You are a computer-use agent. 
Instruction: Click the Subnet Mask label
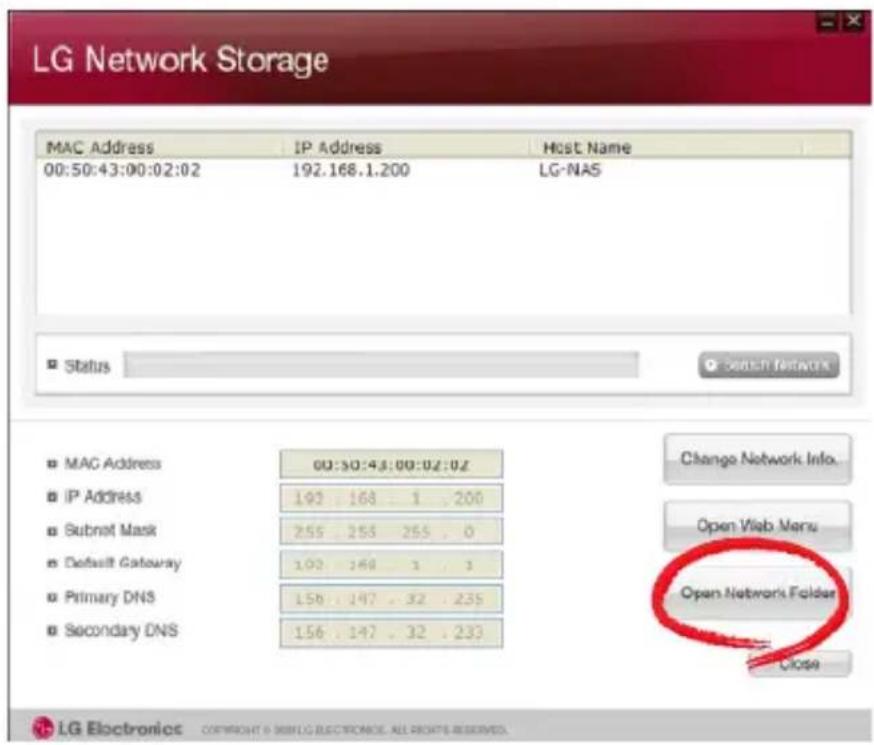pyautogui.click(x=110, y=529)
